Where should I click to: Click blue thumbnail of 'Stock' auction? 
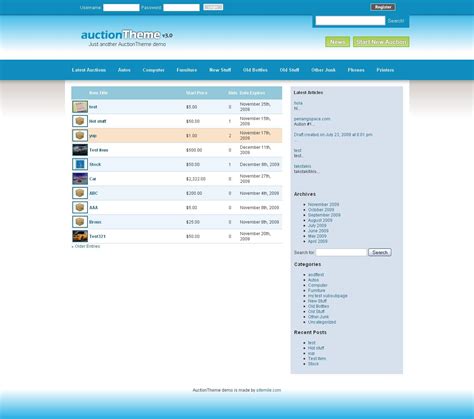[80, 164]
